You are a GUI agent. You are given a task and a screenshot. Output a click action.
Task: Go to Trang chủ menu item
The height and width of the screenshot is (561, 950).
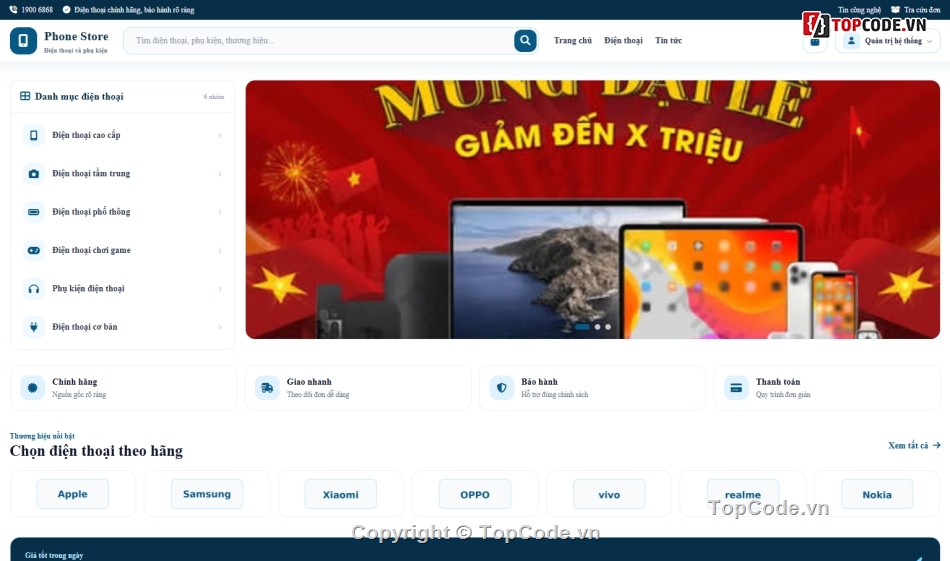[573, 41]
